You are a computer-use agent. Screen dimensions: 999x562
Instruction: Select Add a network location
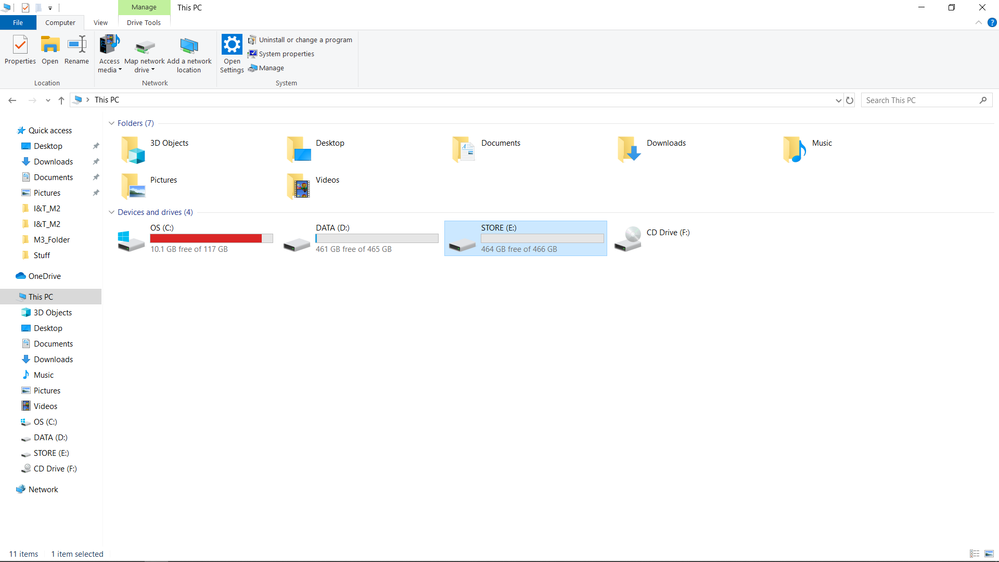189,54
